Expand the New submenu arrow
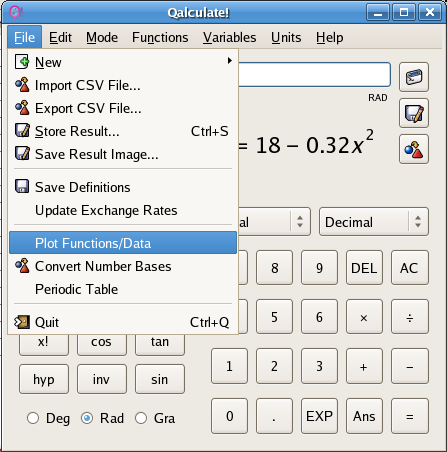The image size is (447, 452). click(x=229, y=61)
